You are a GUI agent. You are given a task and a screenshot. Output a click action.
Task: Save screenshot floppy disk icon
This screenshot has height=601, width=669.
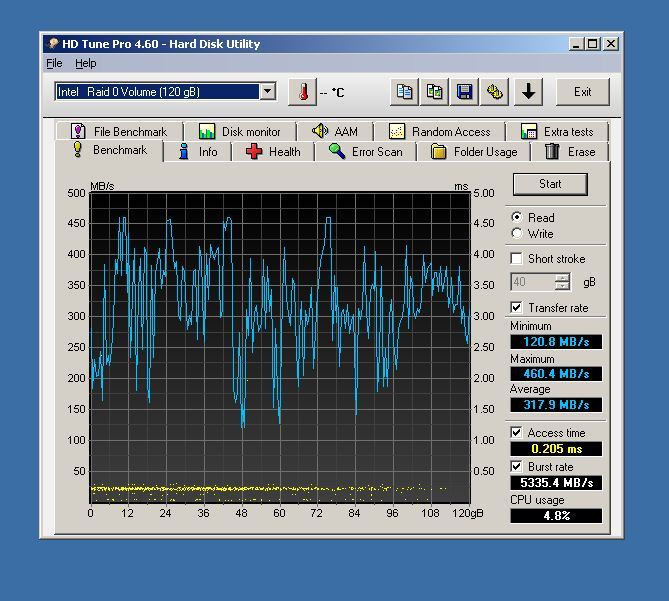(x=464, y=92)
